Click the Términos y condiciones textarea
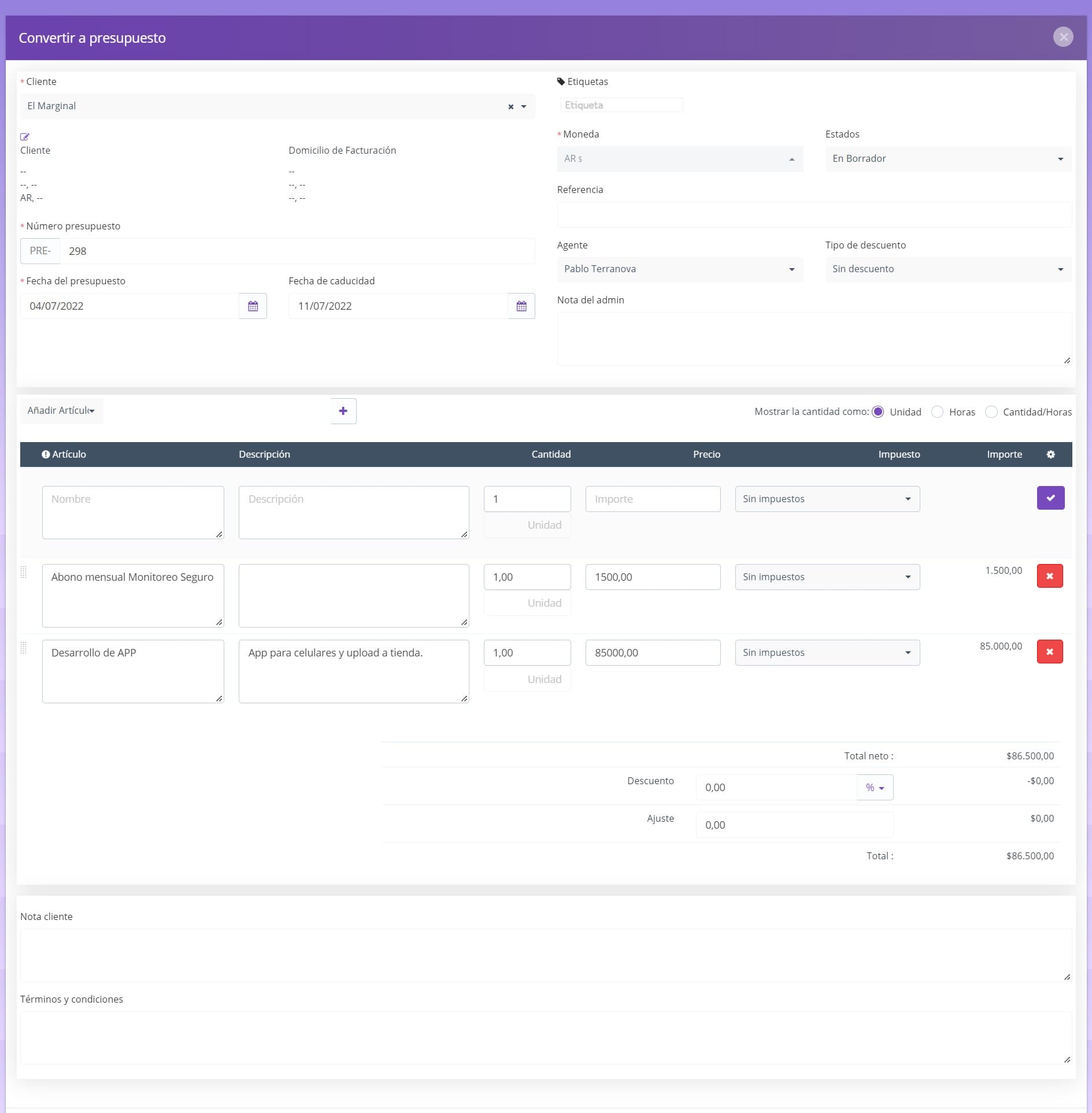This screenshot has height=1113, width=1092. tap(546, 1037)
